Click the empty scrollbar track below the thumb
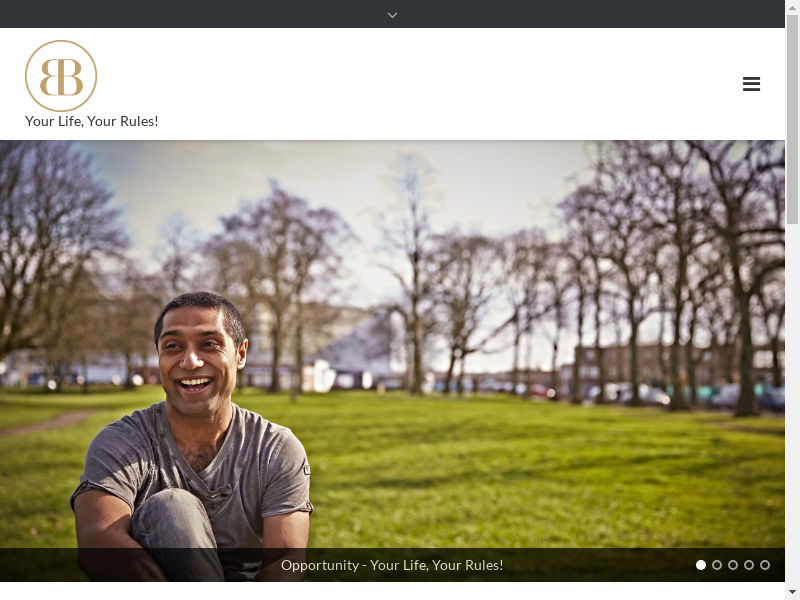Viewport: 800px width, 600px height. [792, 400]
